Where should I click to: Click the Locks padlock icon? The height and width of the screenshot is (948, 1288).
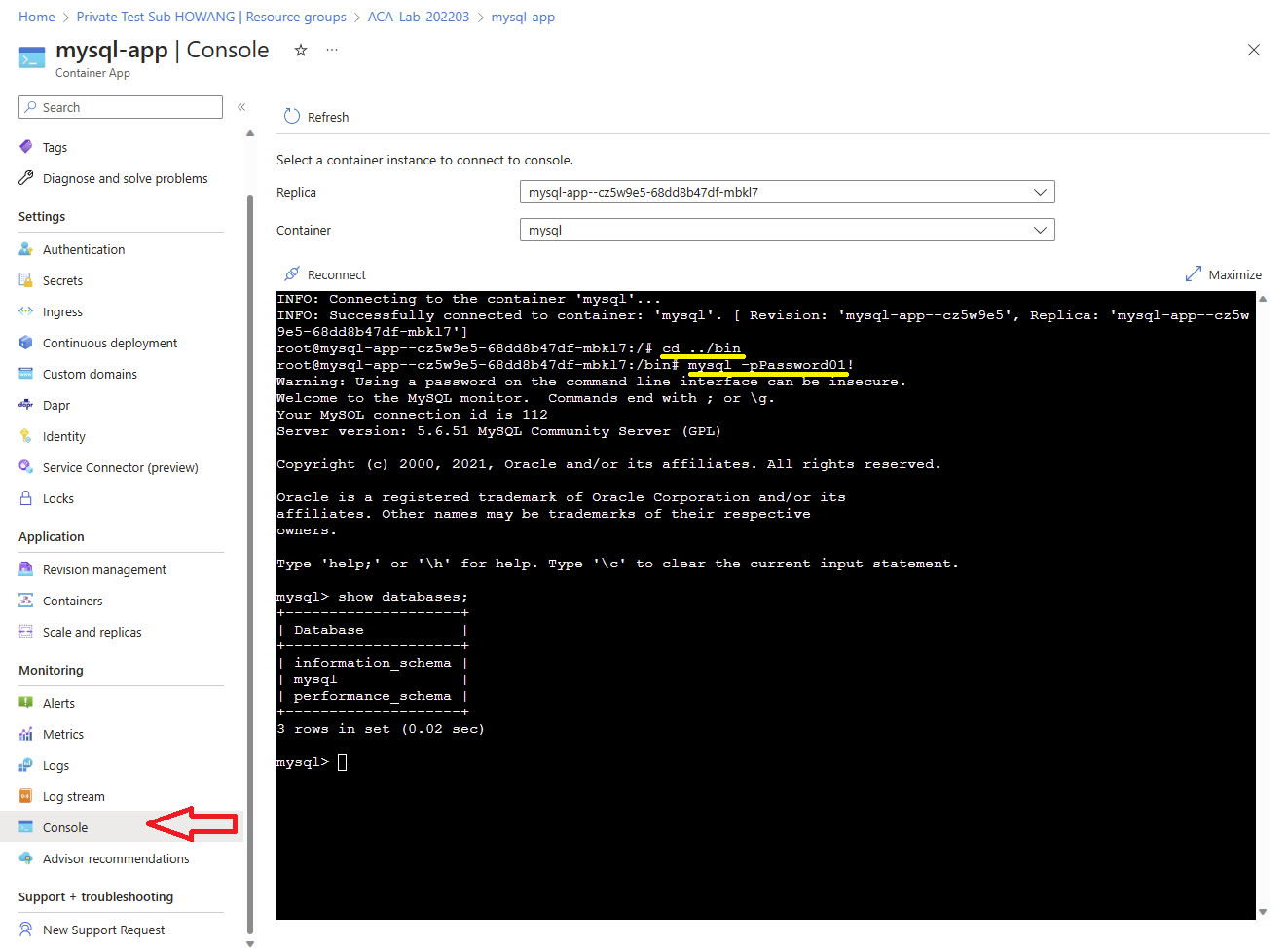tap(26, 498)
